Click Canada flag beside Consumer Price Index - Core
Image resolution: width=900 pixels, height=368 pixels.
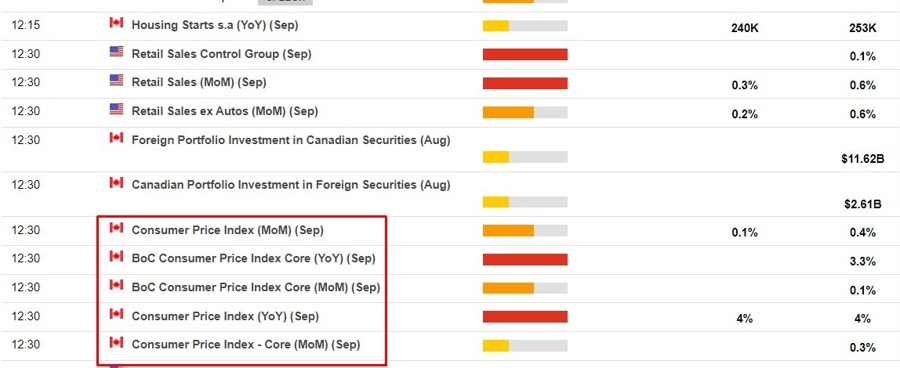[117, 342]
